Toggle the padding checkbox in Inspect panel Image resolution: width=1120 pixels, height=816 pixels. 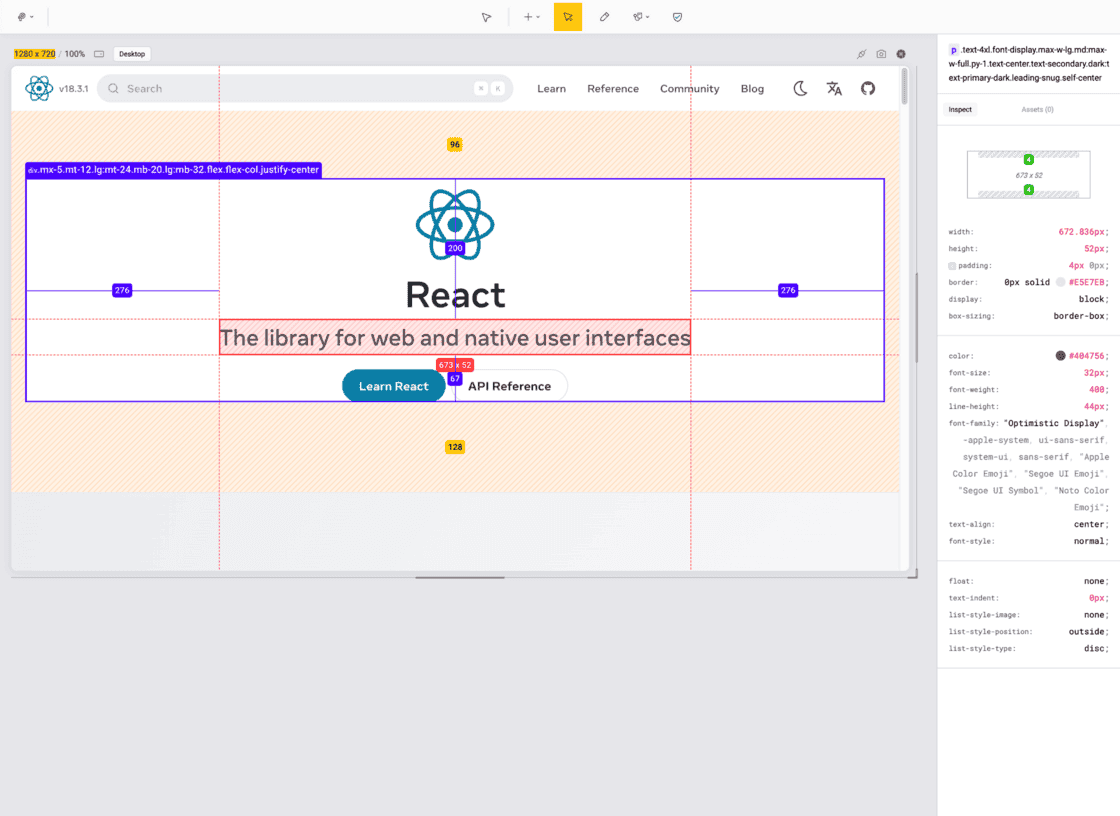point(952,266)
